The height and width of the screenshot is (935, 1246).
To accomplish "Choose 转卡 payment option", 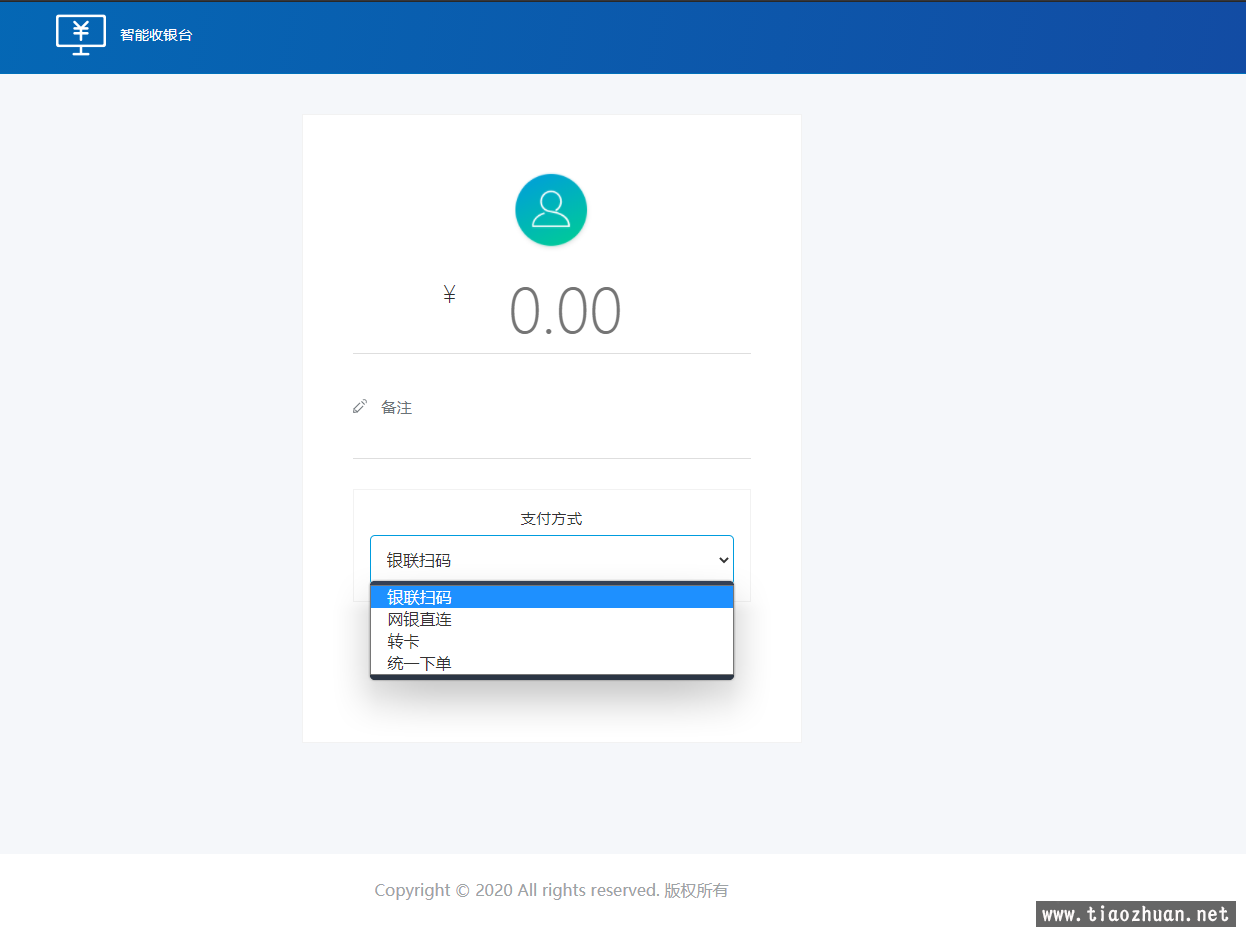I will (552, 641).
